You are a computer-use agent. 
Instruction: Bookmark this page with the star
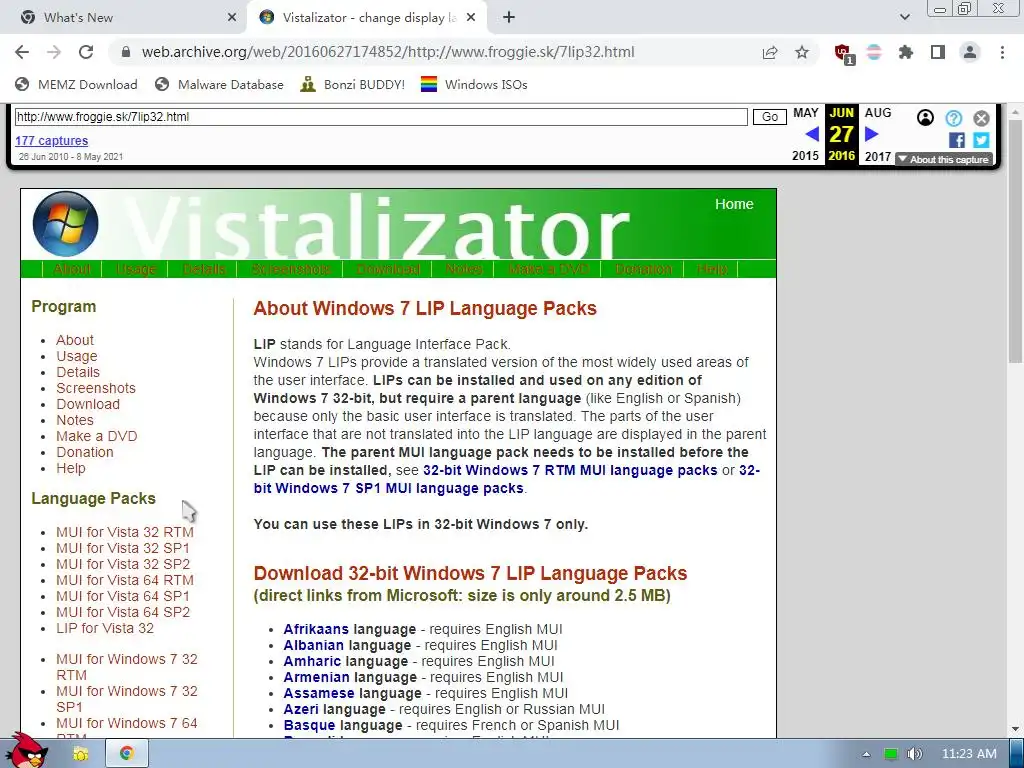[802, 52]
